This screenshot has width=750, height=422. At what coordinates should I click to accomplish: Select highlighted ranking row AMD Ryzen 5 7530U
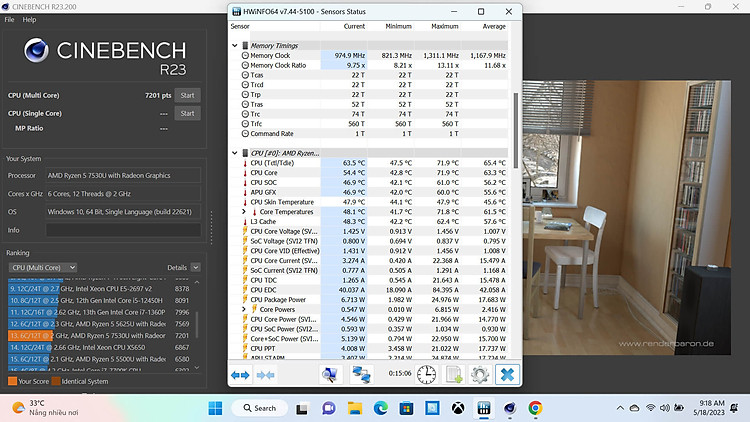point(99,335)
